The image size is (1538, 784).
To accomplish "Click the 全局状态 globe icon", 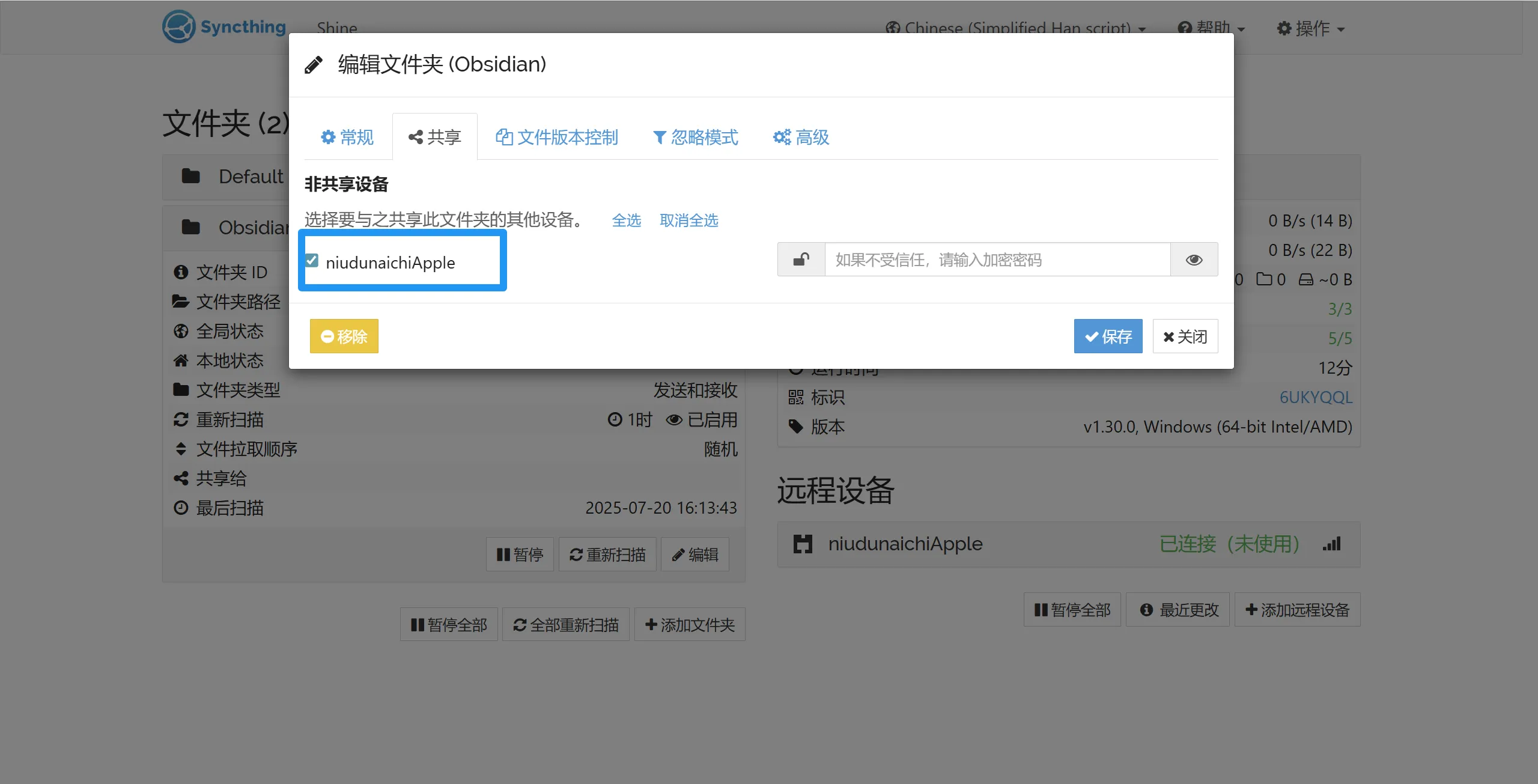I will [181, 331].
